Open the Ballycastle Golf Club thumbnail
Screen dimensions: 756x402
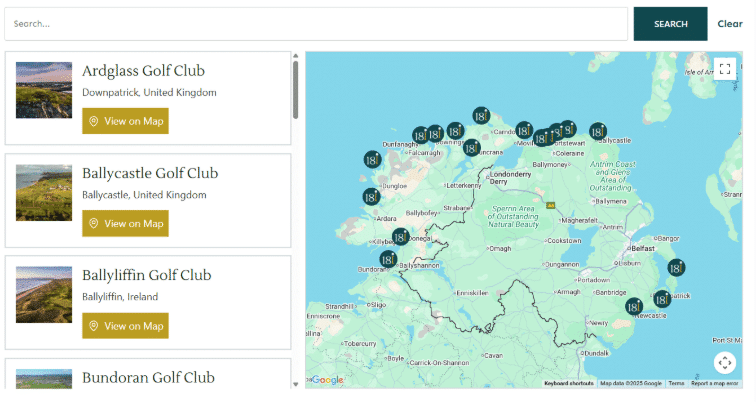pyautogui.click(x=44, y=193)
